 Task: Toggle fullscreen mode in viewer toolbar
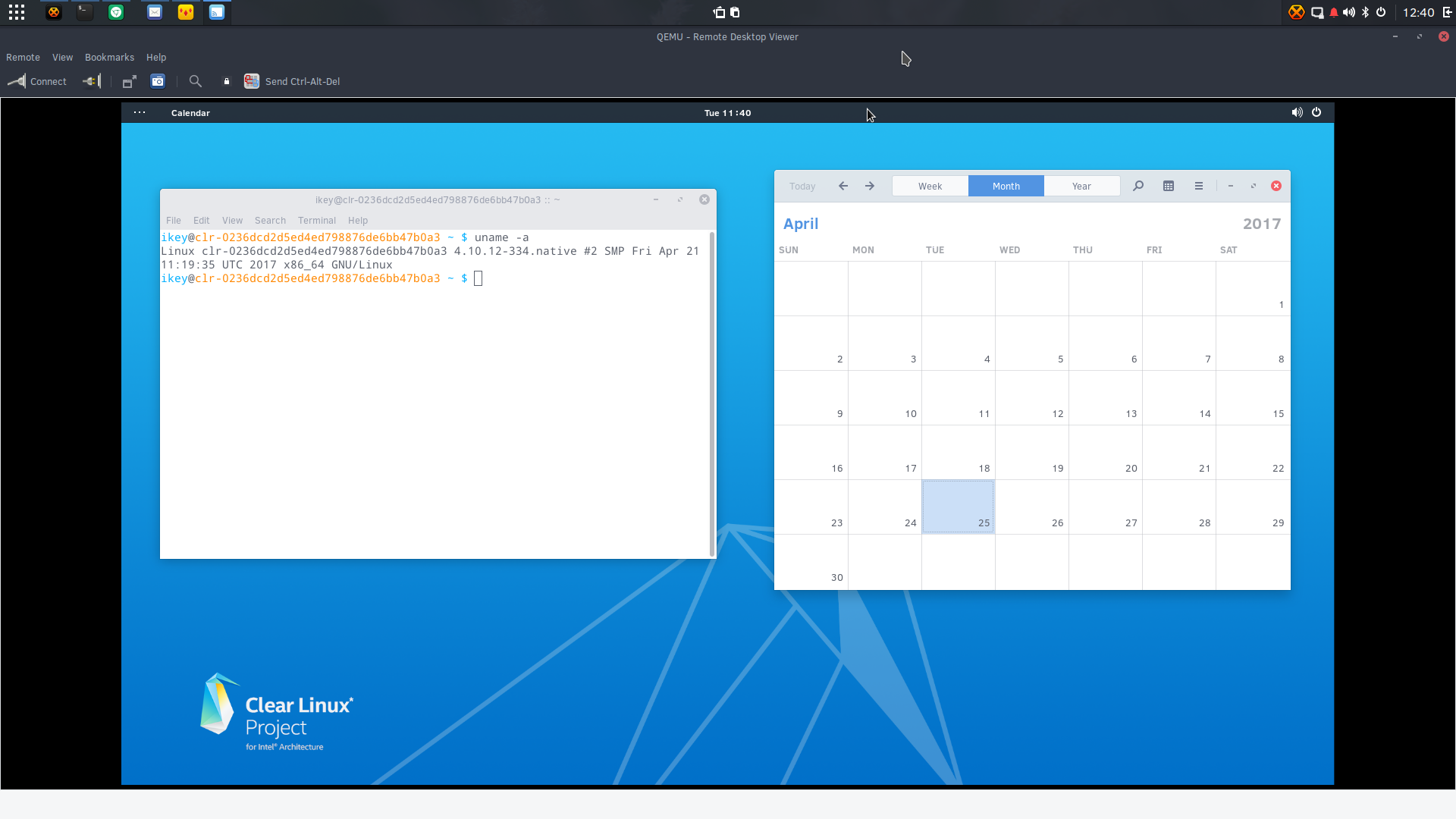pos(130,81)
